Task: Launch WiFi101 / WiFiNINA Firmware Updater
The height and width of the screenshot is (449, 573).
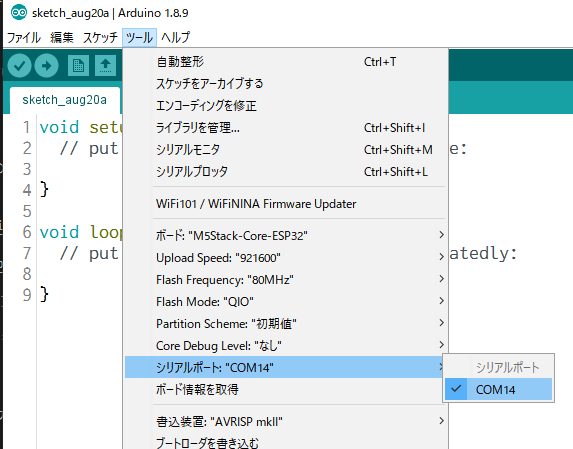Action: pos(285,203)
